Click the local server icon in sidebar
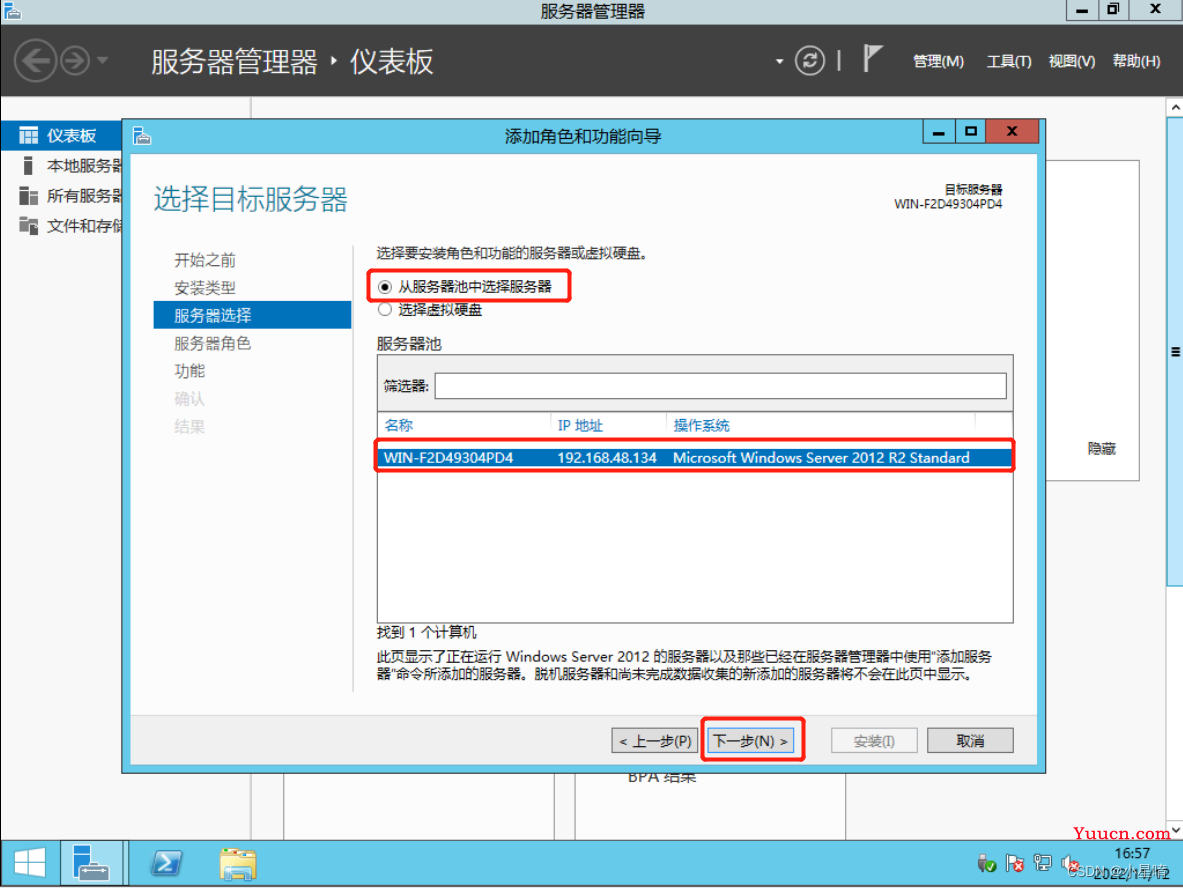 (x=28, y=165)
